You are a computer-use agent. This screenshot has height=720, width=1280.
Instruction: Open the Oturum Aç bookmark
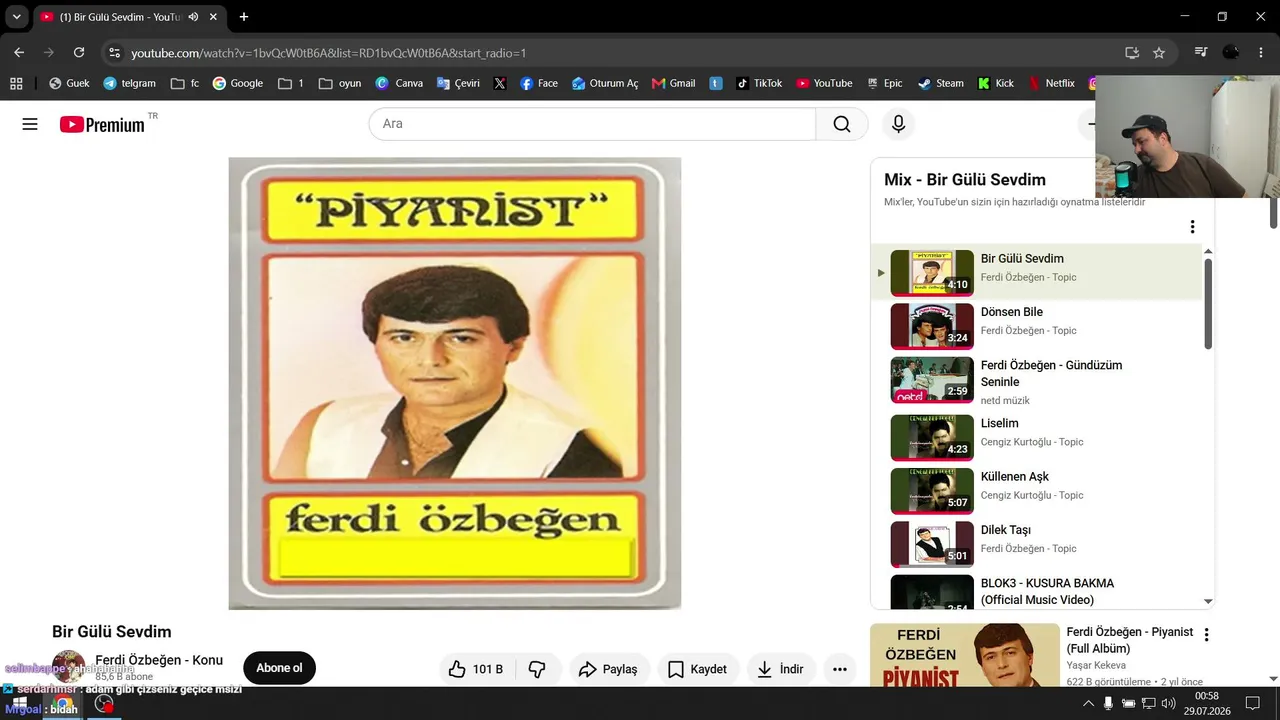[x=604, y=83]
